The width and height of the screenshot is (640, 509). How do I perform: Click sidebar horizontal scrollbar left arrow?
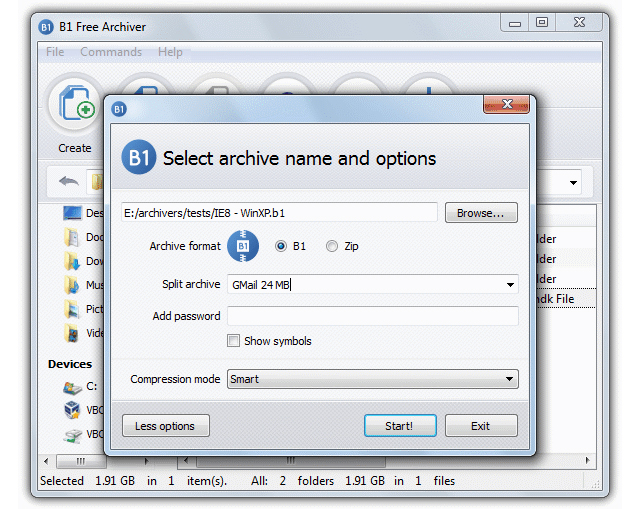46,461
